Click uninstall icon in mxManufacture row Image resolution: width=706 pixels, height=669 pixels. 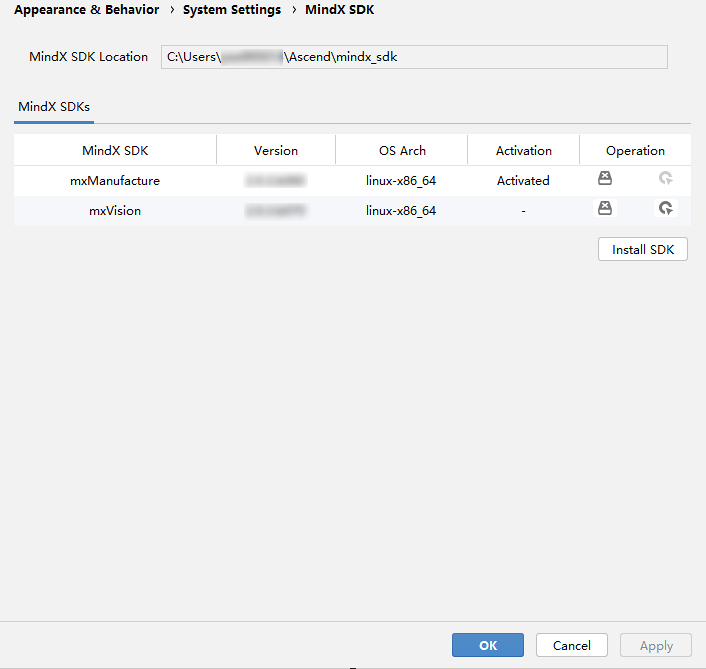pyautogui.click(x=605, y=178)
